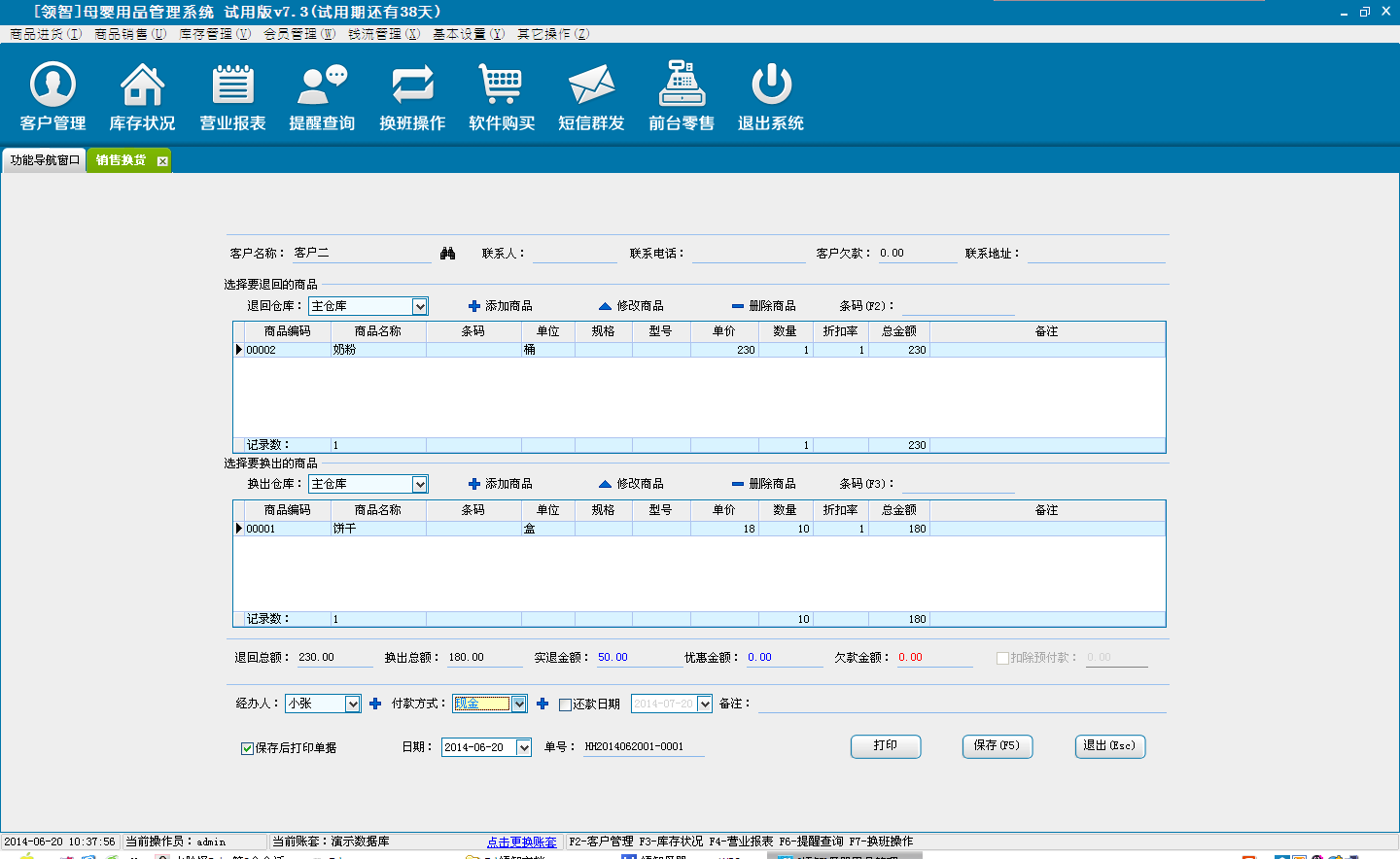Enable the 还款日期 checkbox
The image size is (1400, 859).
point(565,704)
